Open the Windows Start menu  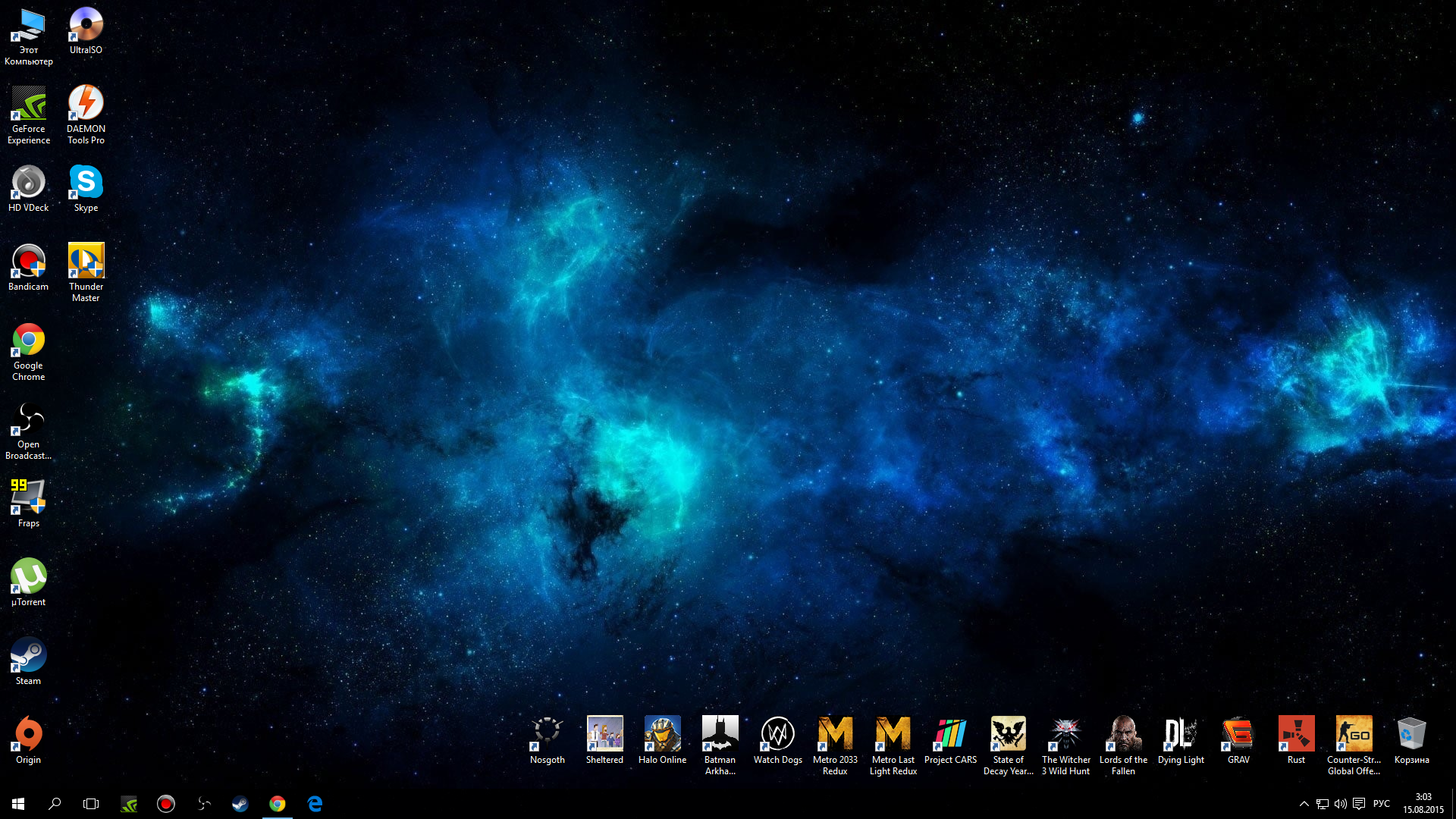click(x=18, y=804)
